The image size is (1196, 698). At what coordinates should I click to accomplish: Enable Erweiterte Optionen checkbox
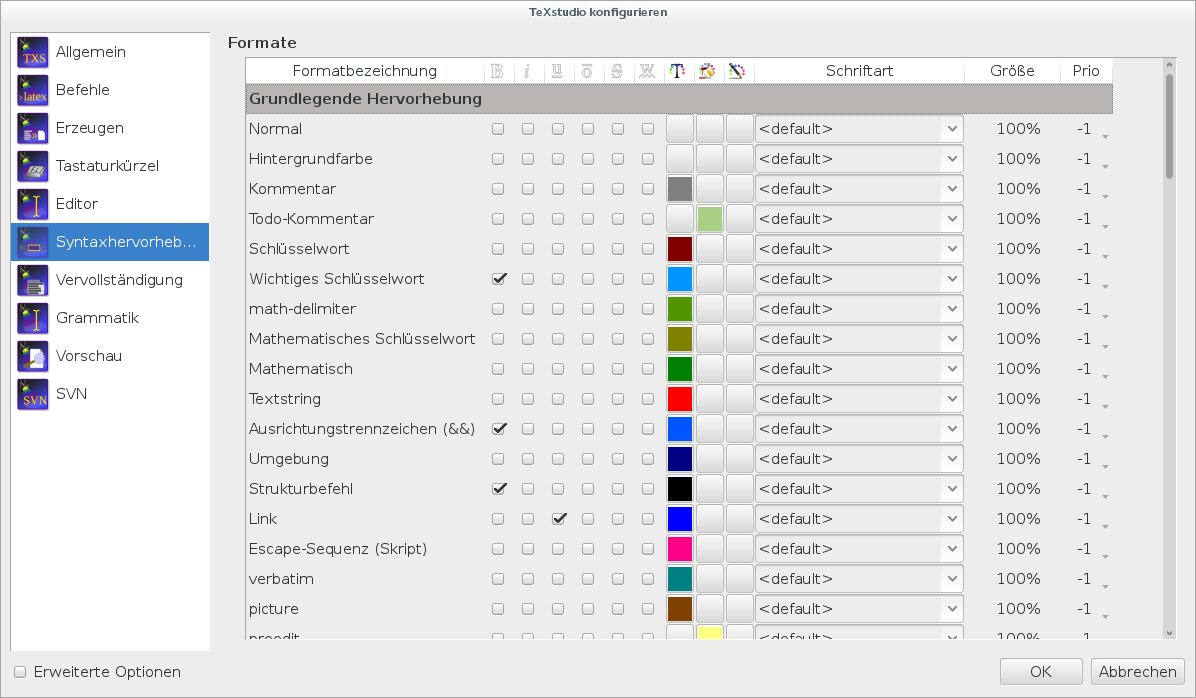point(21,672)
